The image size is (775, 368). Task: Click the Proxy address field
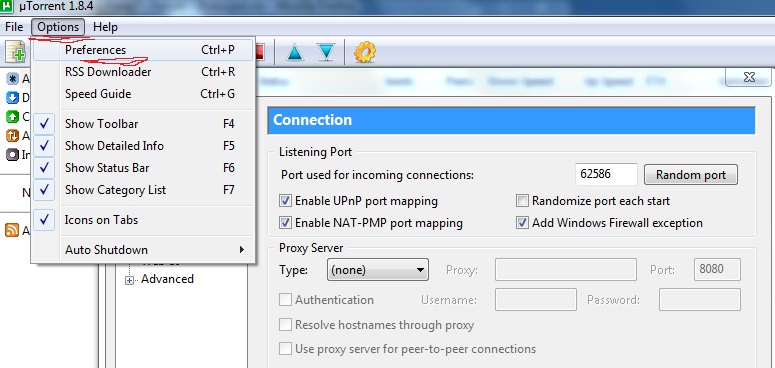[x=565, y=270]
